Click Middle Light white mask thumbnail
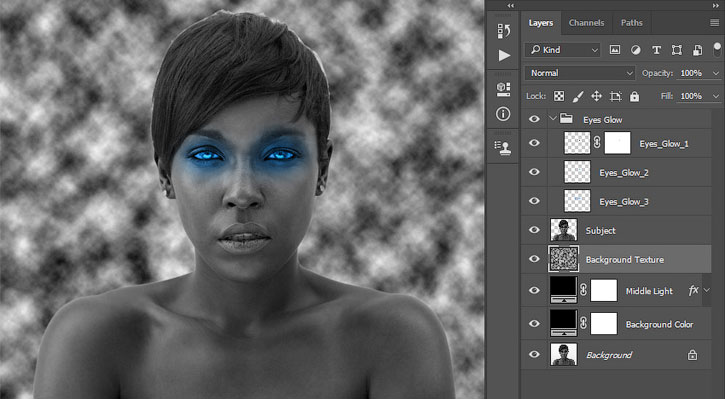The width and height of the screenshot is (725, 399). (x=604, y=290)
